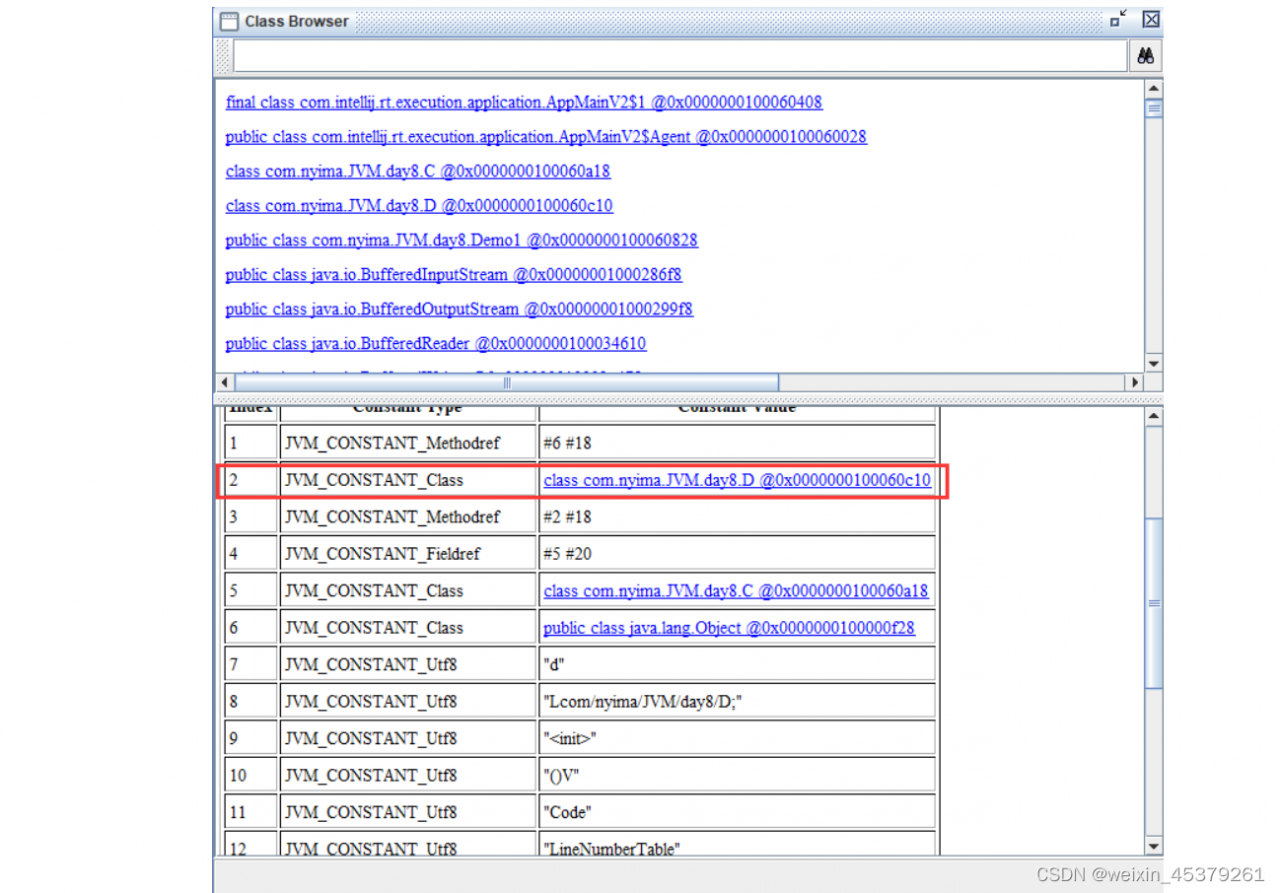This screenshot has width=1280, height=893.
Task: Click the "#2 #18" constant value cell
Action: pos(738,517)
